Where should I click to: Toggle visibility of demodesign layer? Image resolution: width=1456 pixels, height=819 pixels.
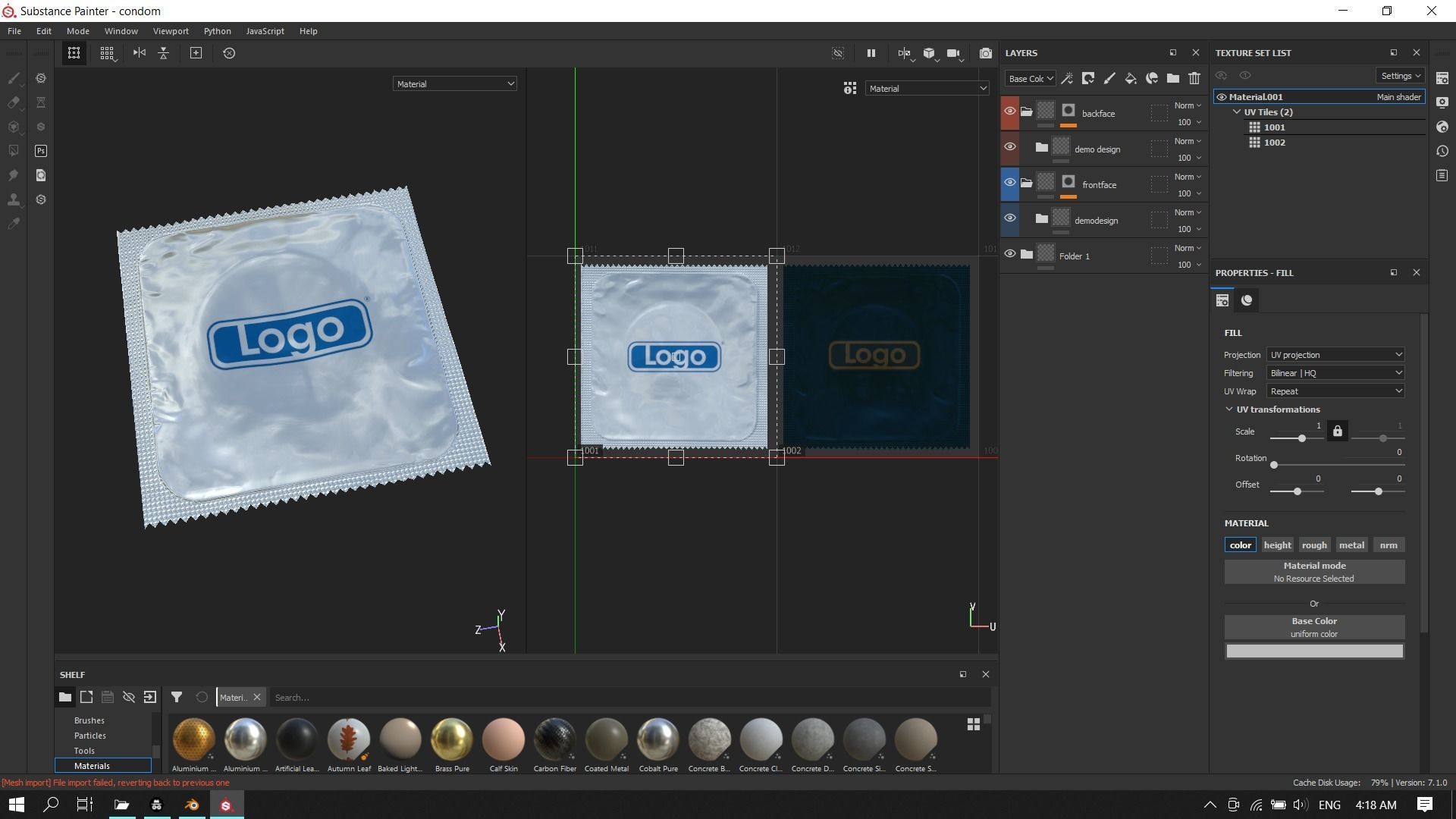coord(1009,218)
